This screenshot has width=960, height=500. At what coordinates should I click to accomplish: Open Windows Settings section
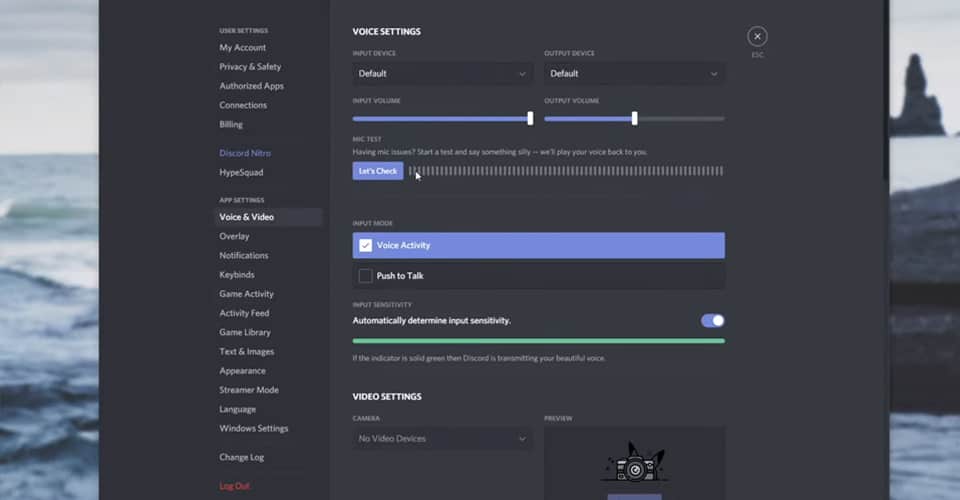click(x=253, y=428)
